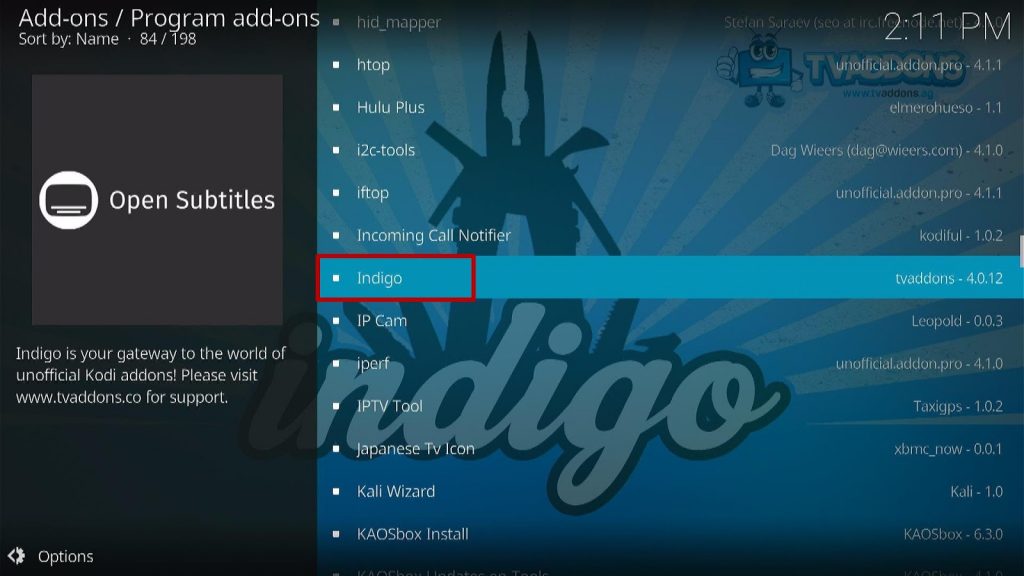The height and width of the screenshot is (576, 1024).
Task: Select Incoming Call Notifier add-on
Action: [x=670, y=235]
